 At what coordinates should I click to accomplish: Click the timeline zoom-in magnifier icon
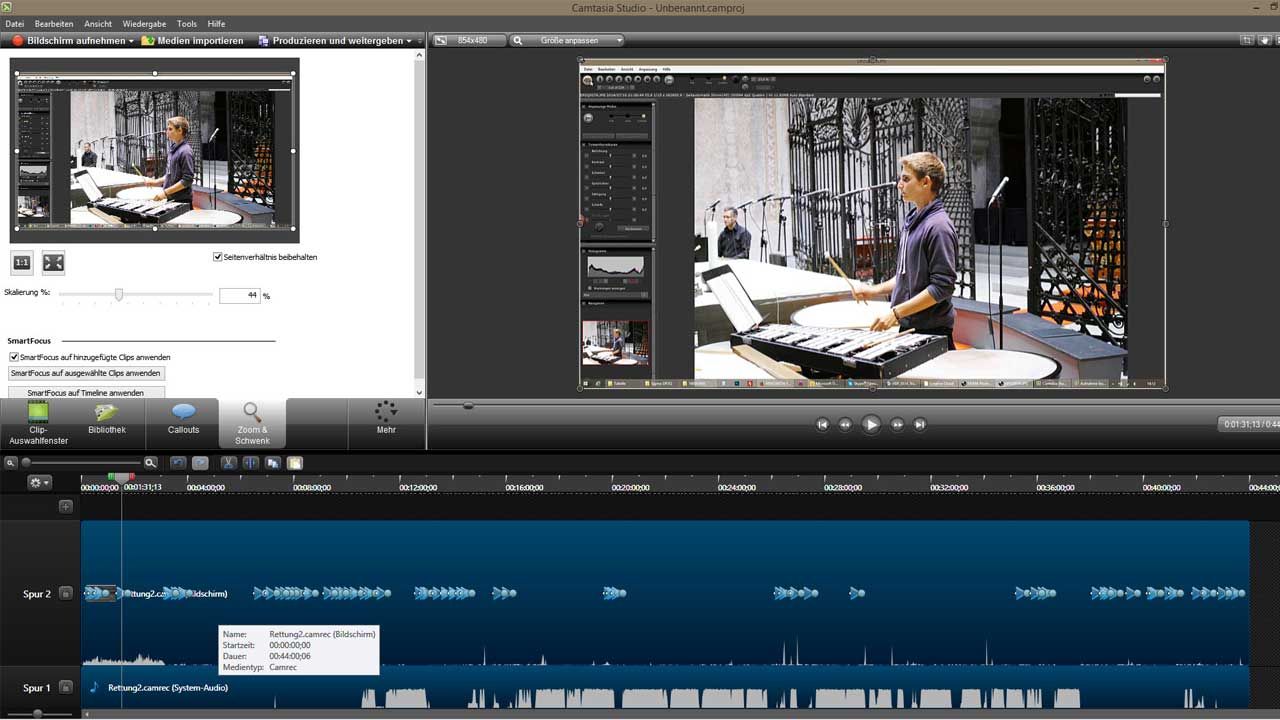click(151, 463)
